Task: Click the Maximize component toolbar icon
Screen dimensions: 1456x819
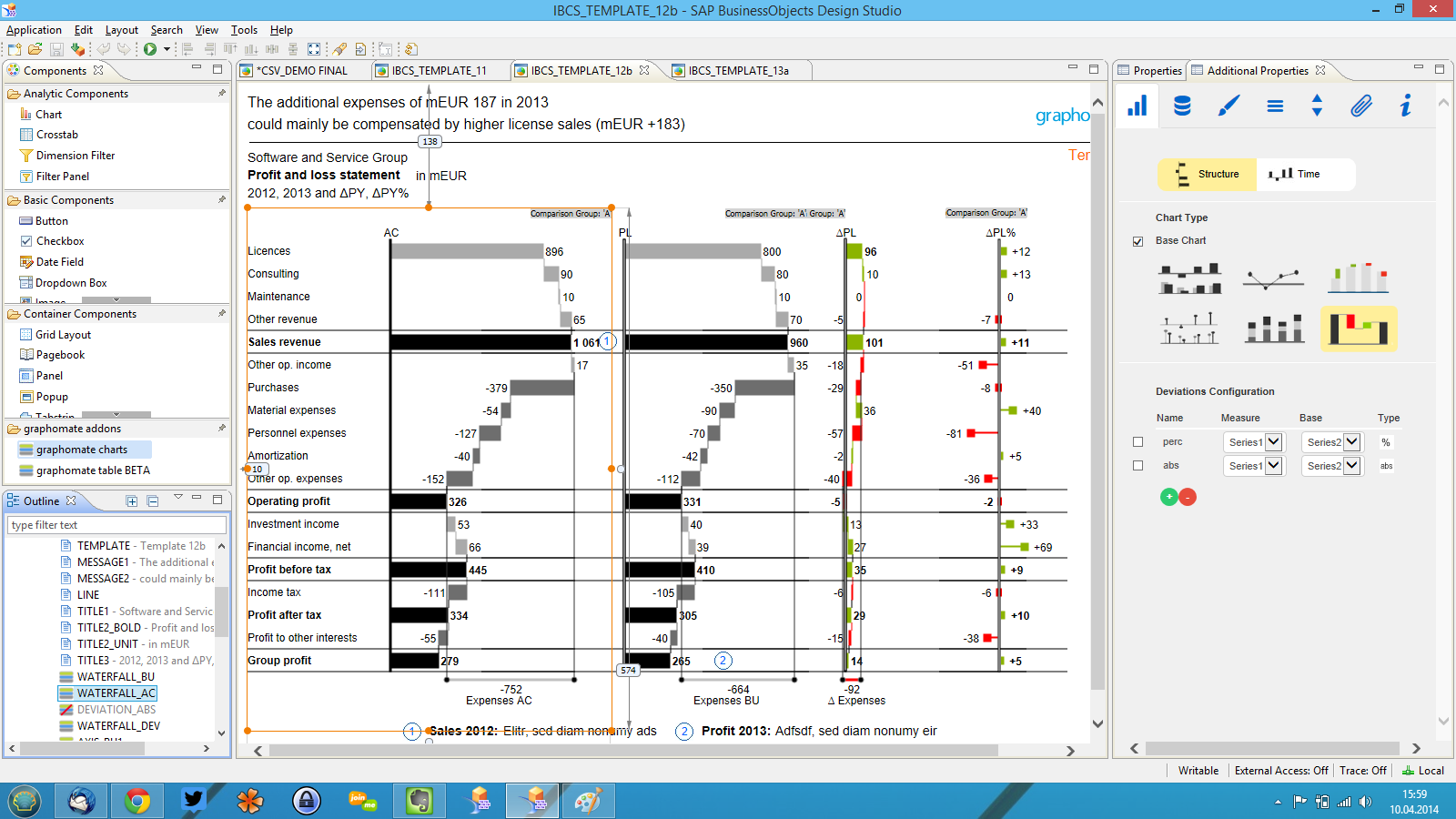Action: [314, 49]
